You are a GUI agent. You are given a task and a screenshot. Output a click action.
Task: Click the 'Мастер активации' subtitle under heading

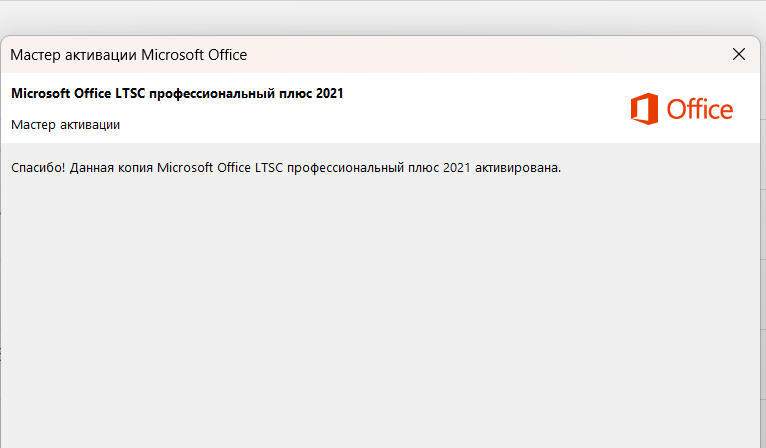pyautogui.click(x=66, y=125)
